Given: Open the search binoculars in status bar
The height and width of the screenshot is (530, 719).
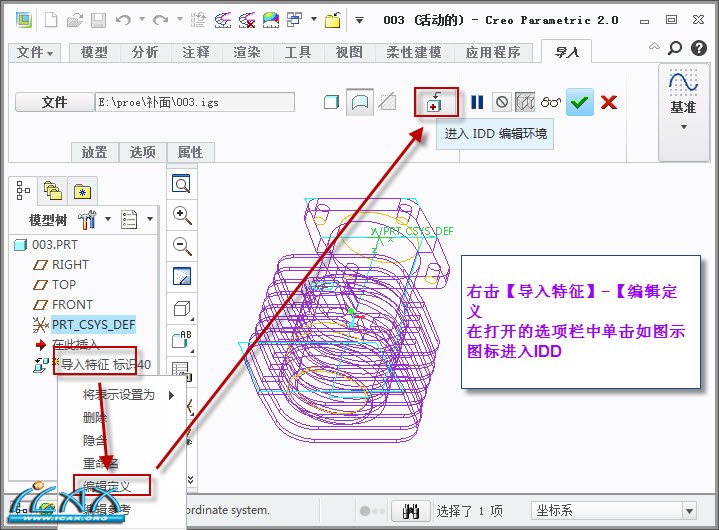Looking at the screenshot, I should tap(410, 511).
